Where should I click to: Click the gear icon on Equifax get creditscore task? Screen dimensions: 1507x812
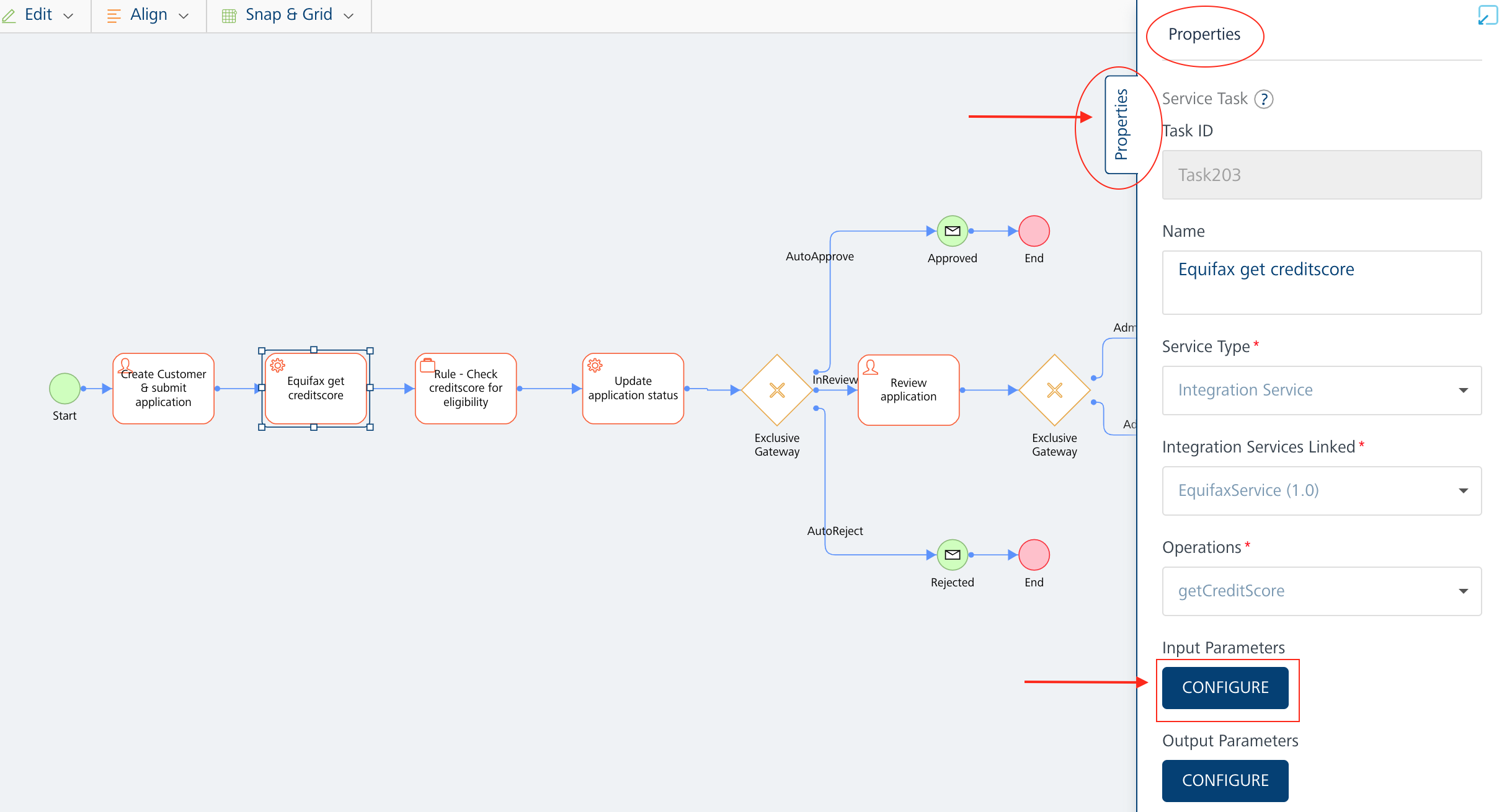coord(277,366)
